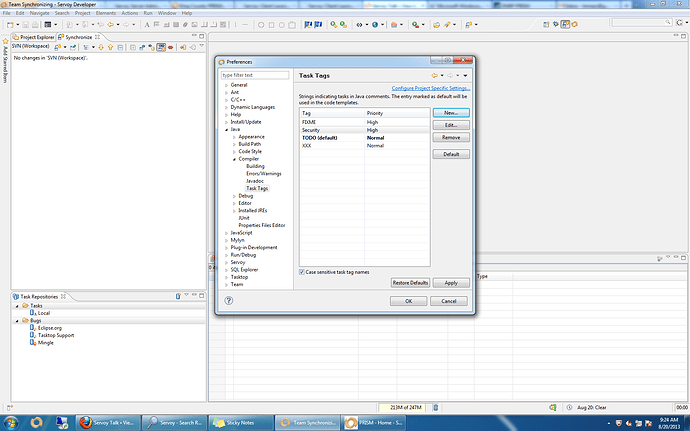Toggle highlighted Incoming/Outgoing mode icon
Viewport: 690px width, 431px height.
point(161,47)
